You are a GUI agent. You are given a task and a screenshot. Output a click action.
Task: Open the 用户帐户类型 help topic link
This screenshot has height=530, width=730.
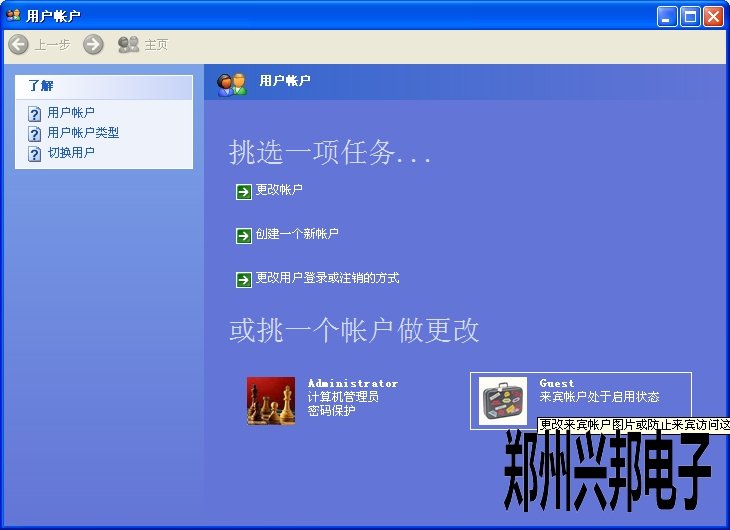click(83, 133)
